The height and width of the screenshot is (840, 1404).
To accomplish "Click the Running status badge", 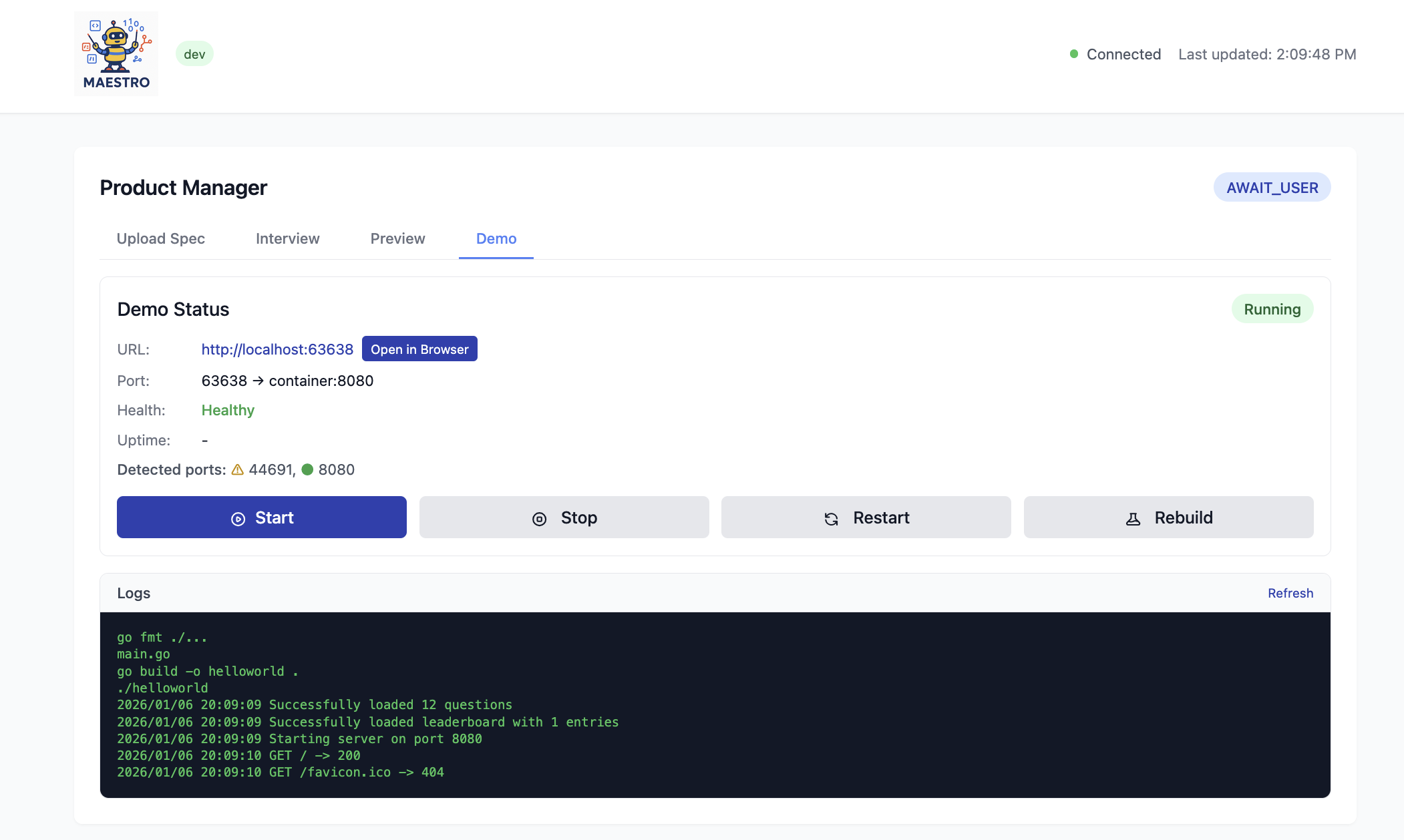I will (1272, 309).
